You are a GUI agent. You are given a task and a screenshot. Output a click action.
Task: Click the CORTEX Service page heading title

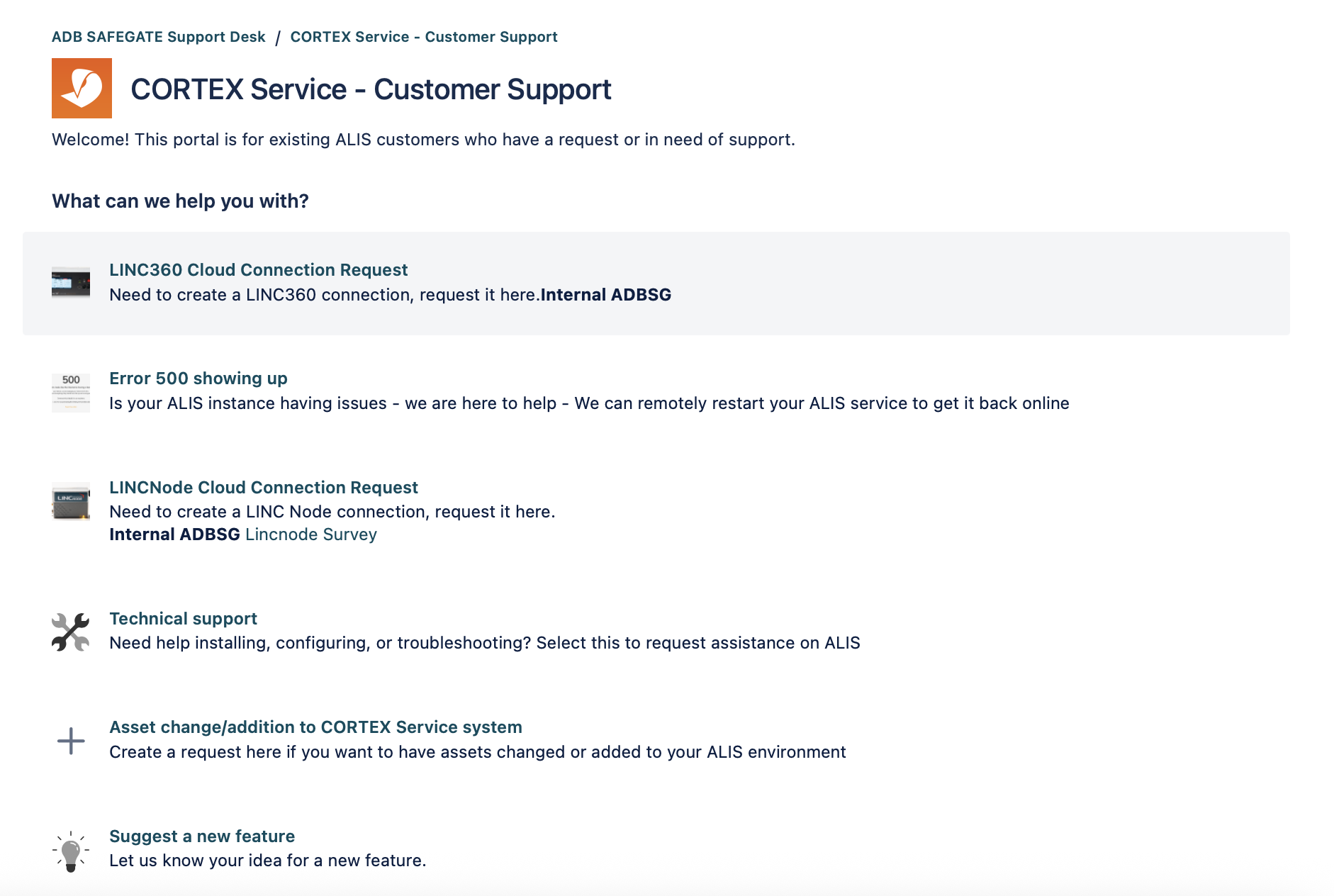pyautogui.click(x=370, y=89)
